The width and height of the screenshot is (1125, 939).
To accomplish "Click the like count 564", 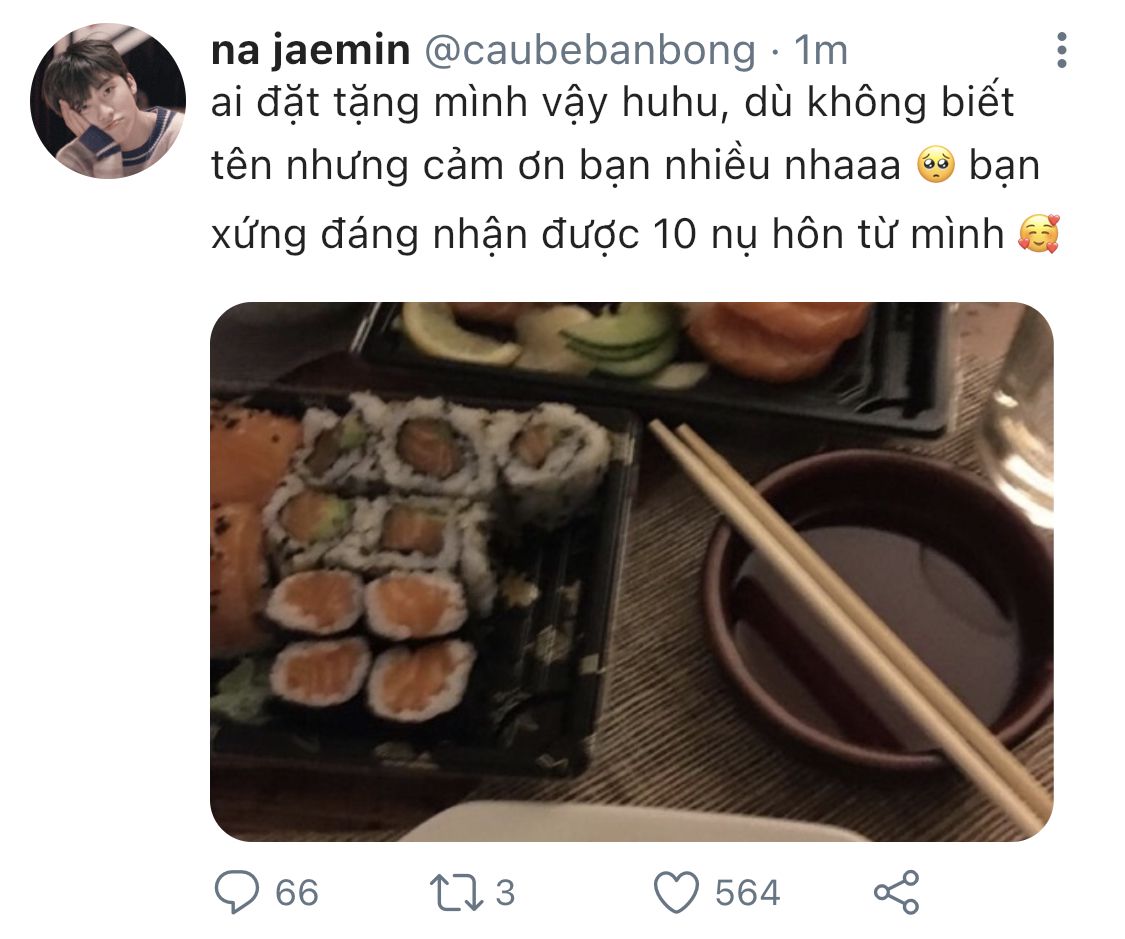I will tap(748, 893).
